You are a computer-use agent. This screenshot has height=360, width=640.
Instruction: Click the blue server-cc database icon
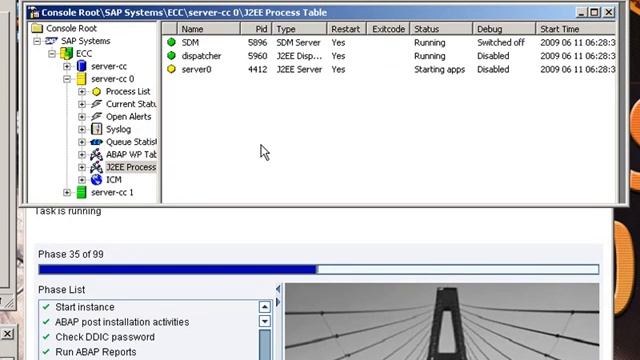[x=82, y=66]
